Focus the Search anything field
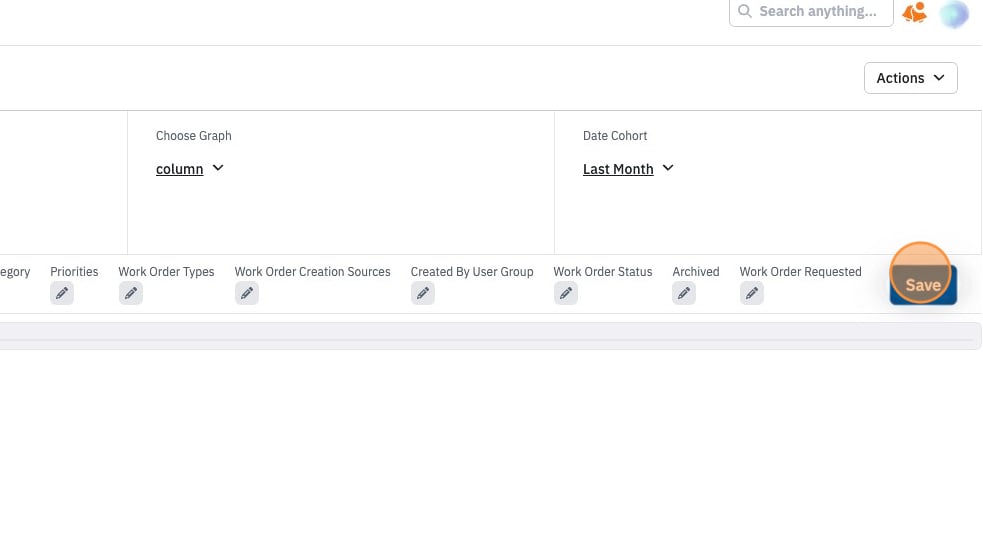This screenshot has width=983, height=549. click(811, 11)
